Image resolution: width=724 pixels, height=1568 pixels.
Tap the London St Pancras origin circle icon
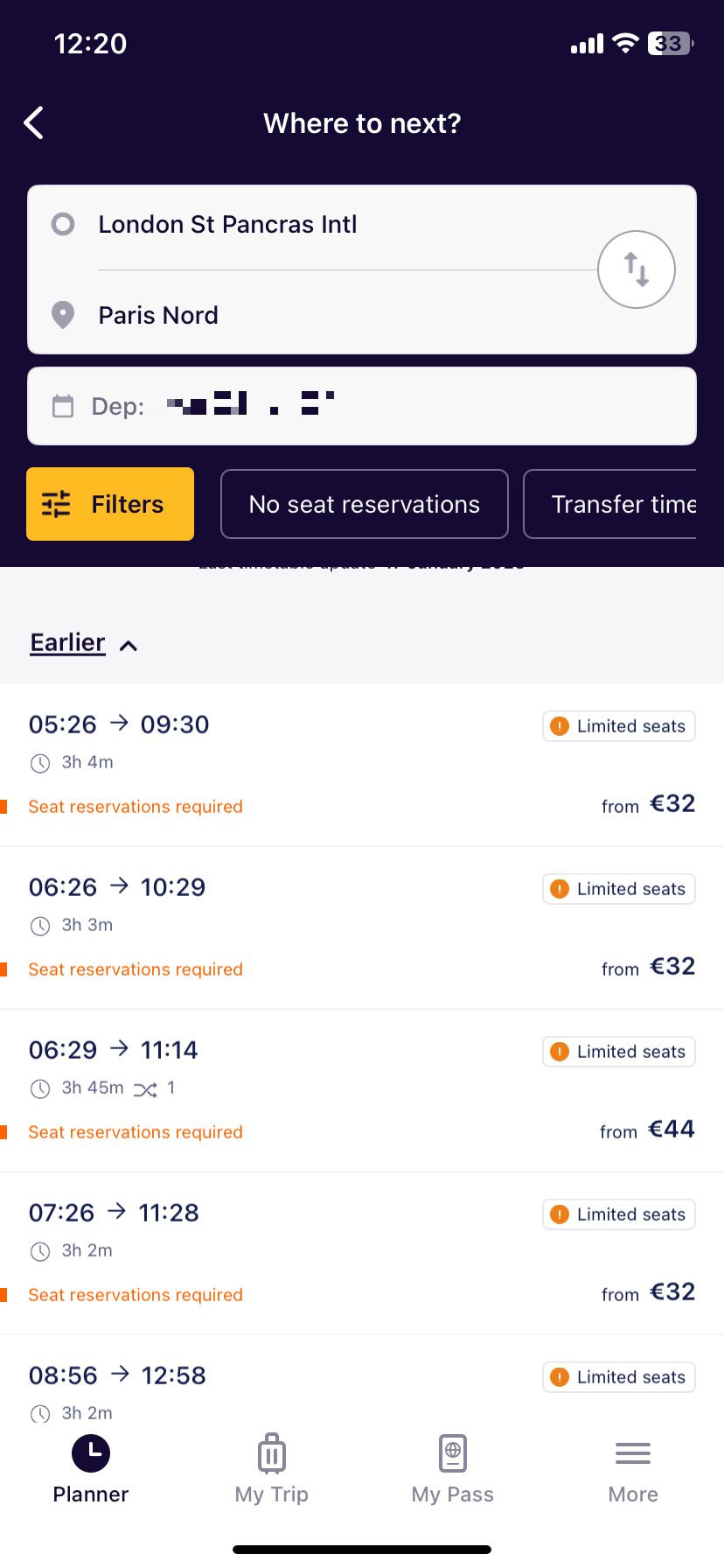tap(63, 224)
